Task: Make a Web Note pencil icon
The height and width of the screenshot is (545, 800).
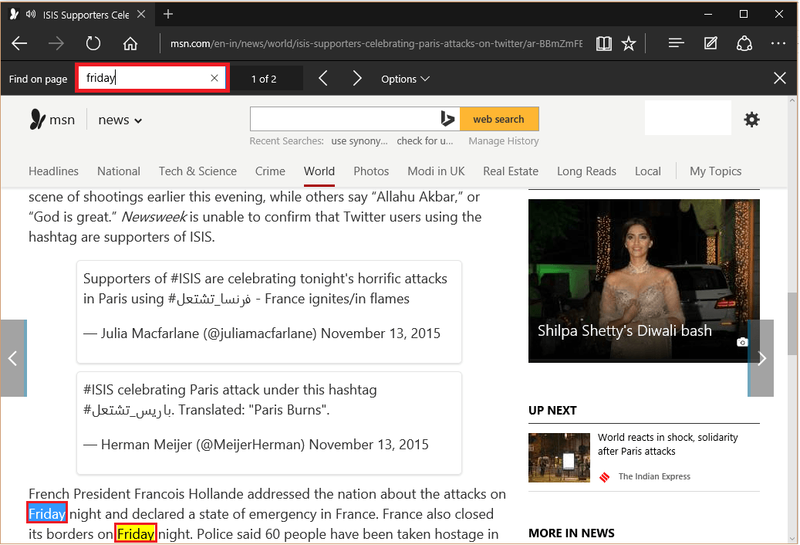Action: click(710, 43)
